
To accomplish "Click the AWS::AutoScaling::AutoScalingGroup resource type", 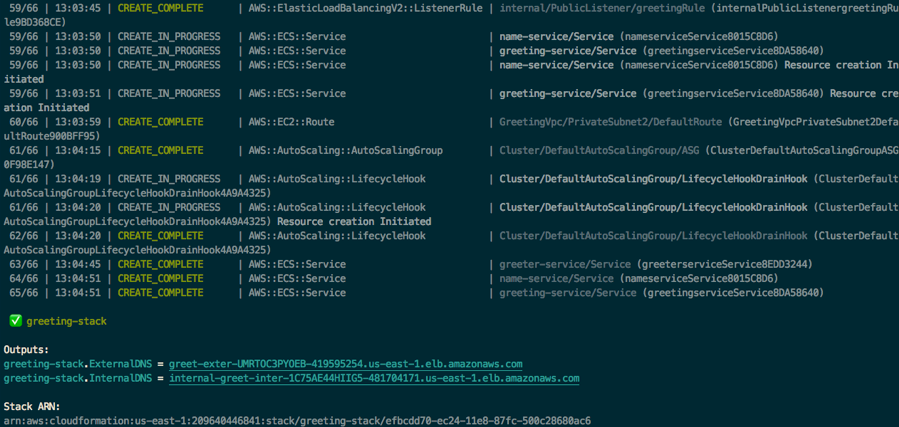I will point(345,151).
